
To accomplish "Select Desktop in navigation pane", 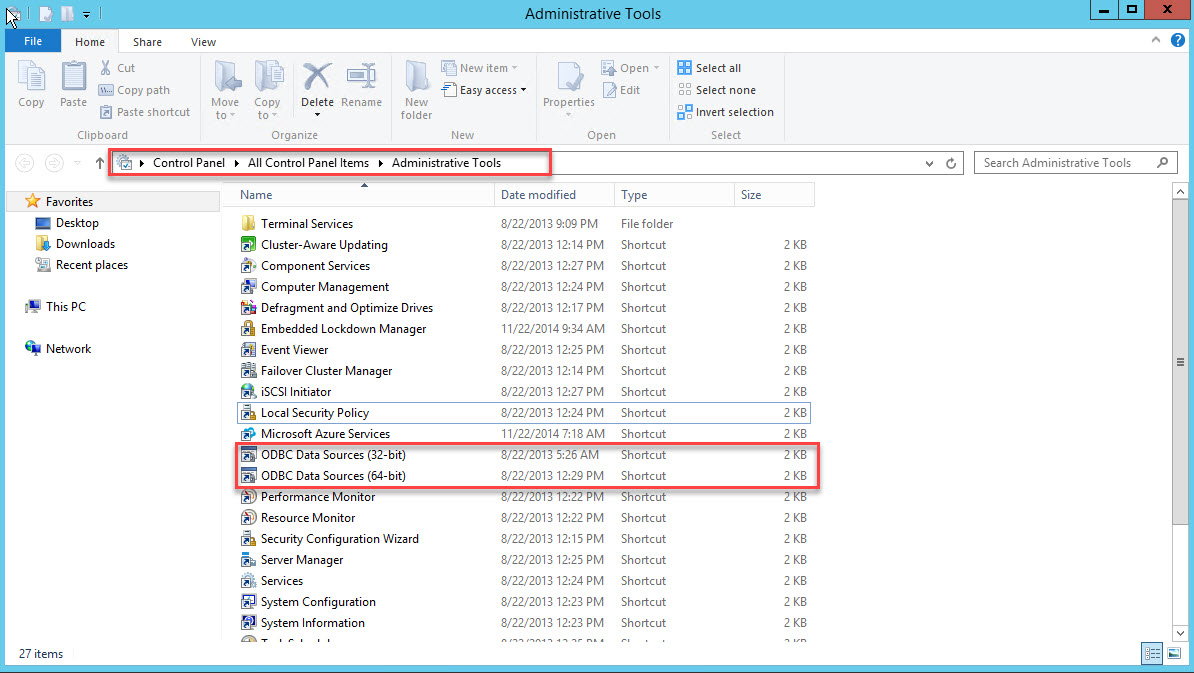I will [x=67, y=223].
